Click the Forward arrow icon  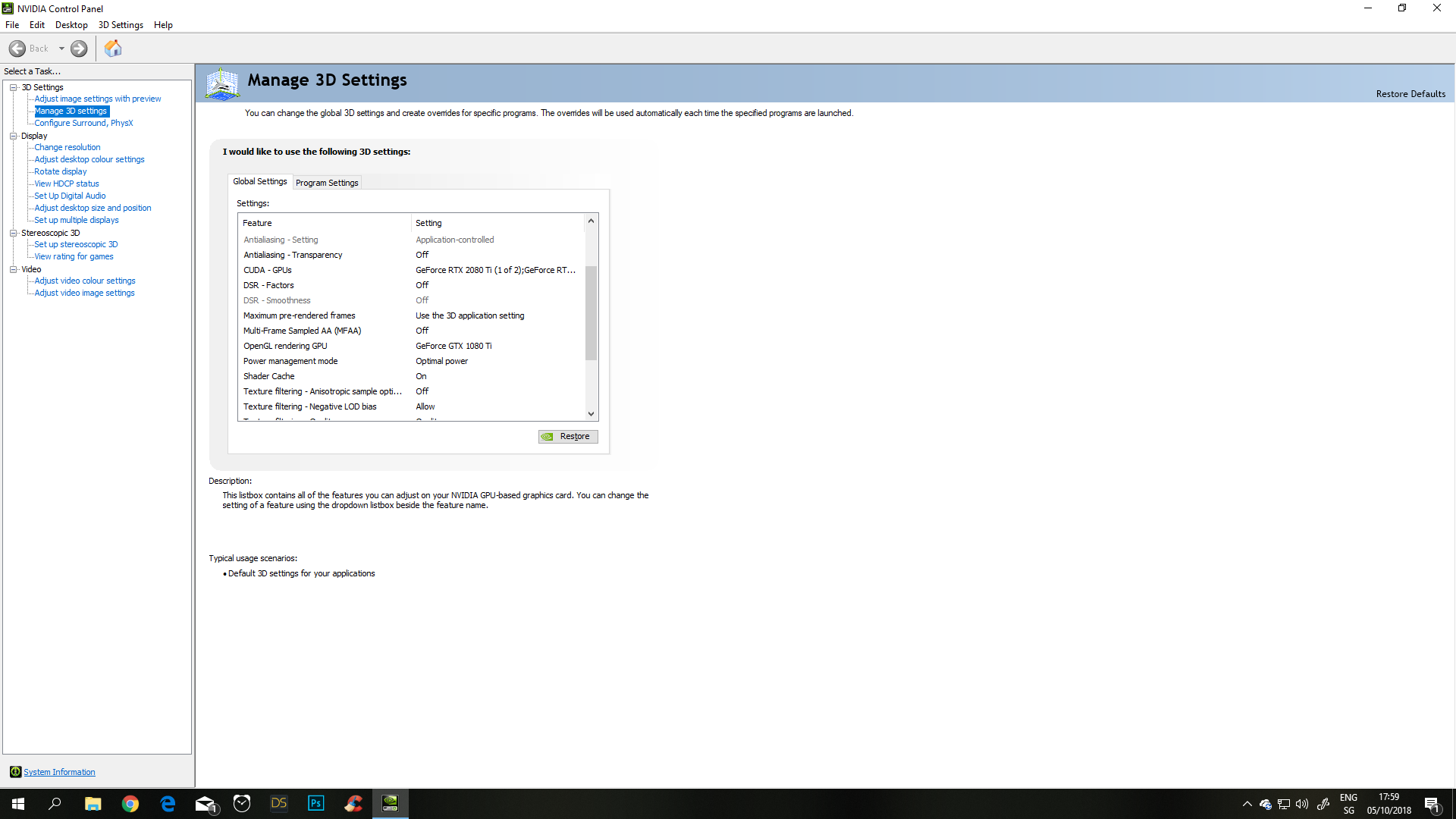point(79,49)
